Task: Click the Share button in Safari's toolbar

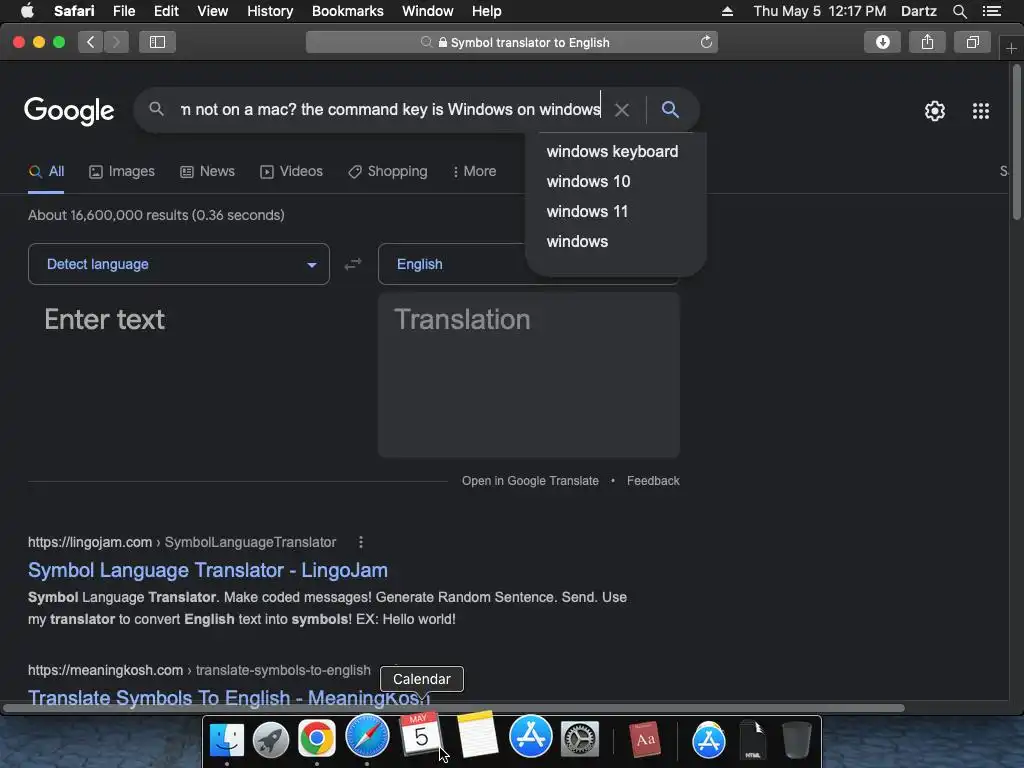Action: (x=927, y=42)
